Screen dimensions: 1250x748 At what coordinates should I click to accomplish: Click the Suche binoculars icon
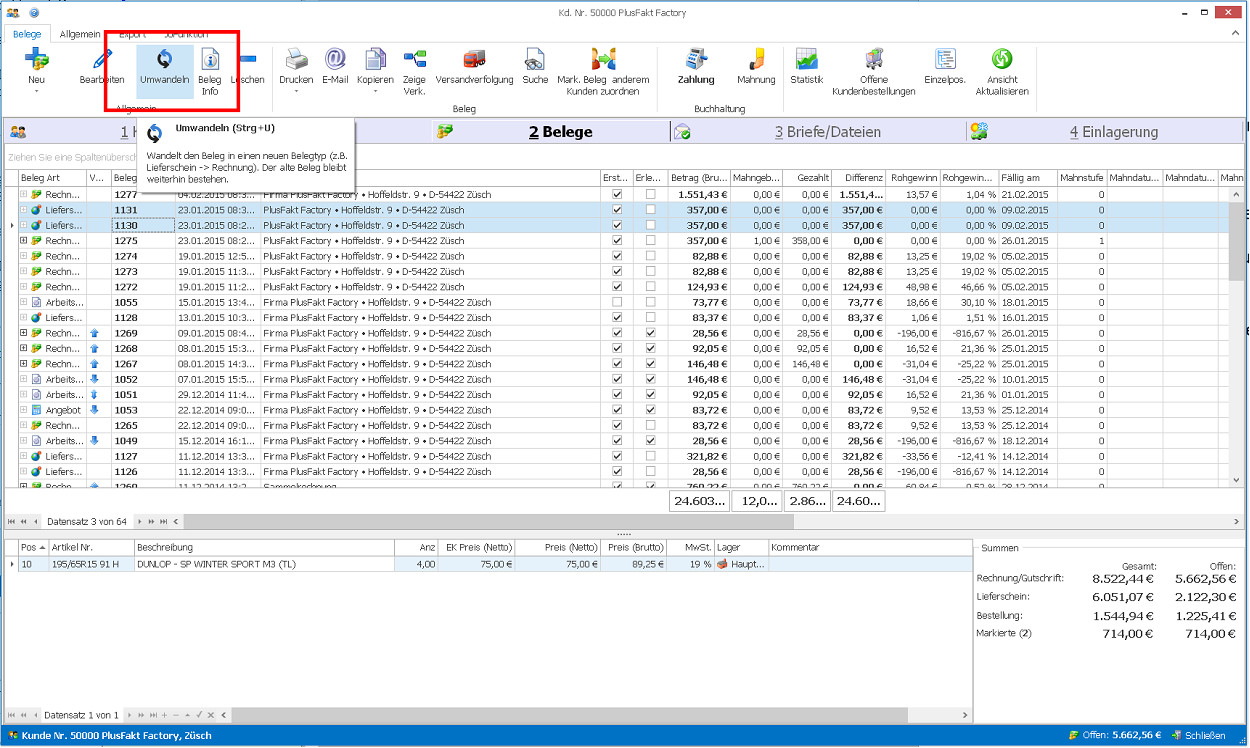[535, 61]
